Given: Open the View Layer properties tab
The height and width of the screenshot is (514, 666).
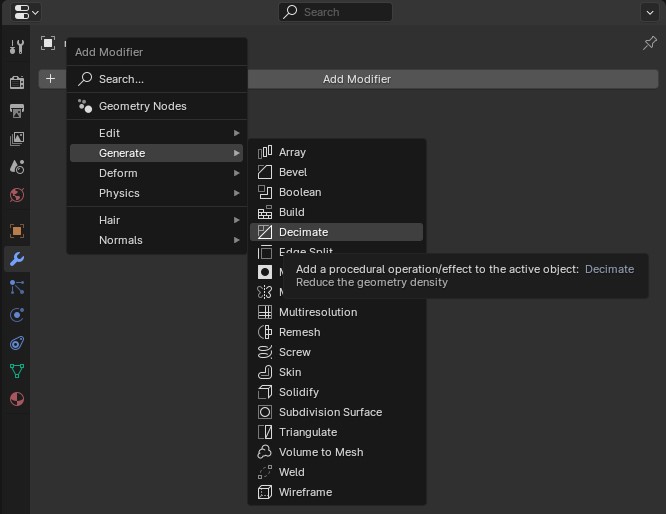Looking at the screenshot, I should [17, 138].
